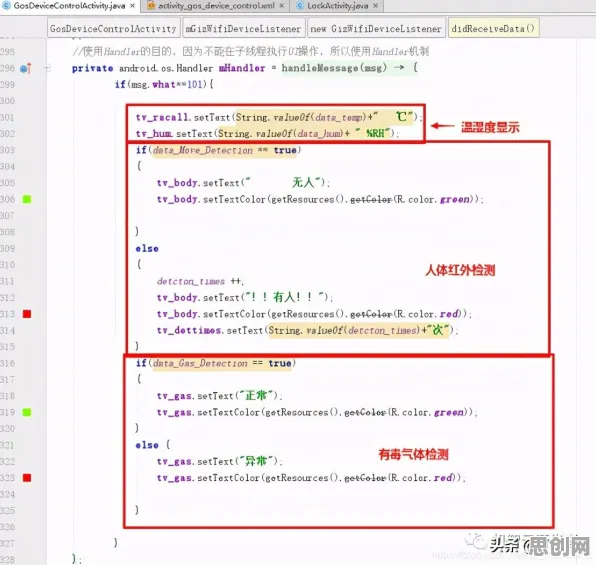Select mGizWifiDeviceListener breadcrumb

(x=243, y=29)
